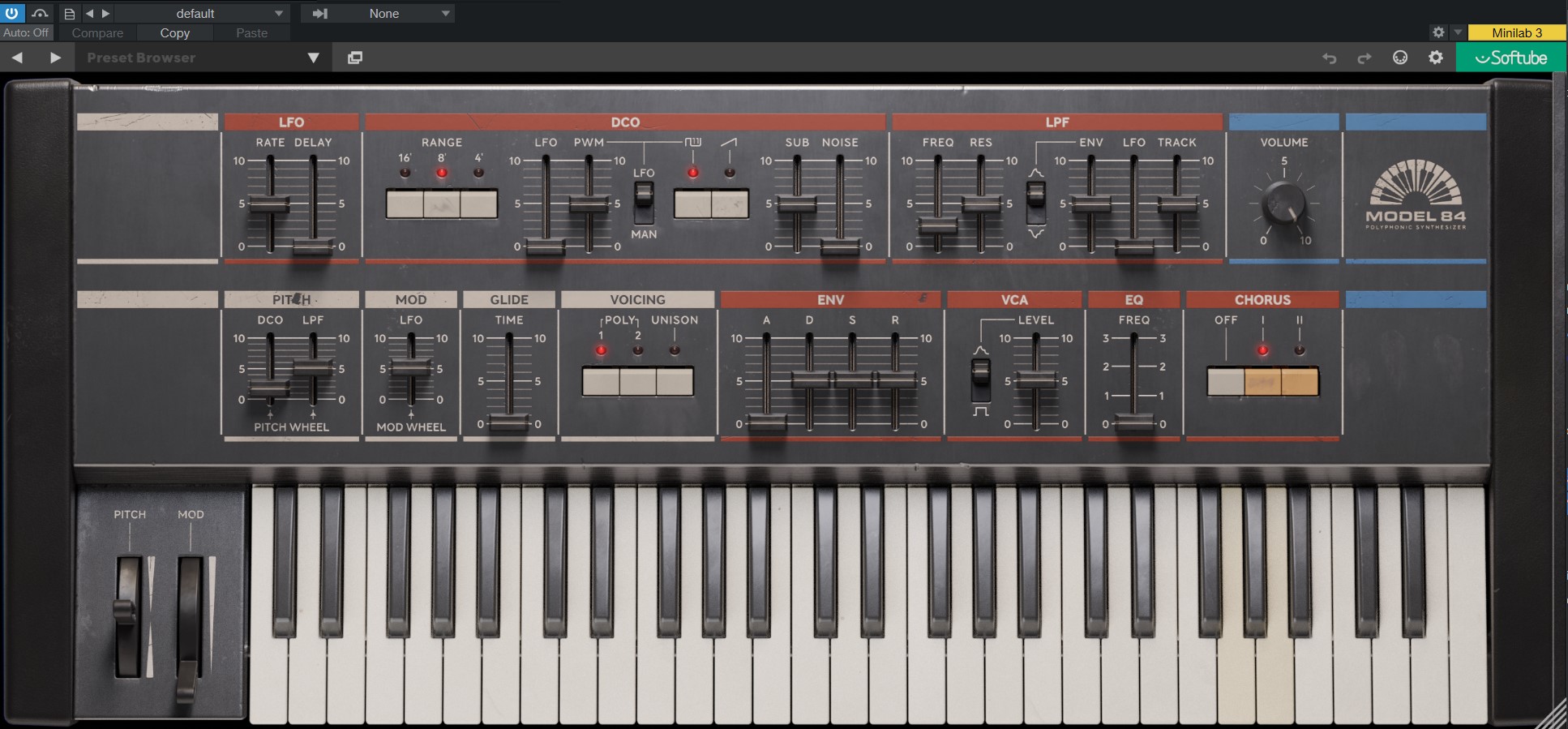The height and width of the screenshot is (729, 1568).
Task: Open Softube plugin settings gear
Action: coord(1436,58)
